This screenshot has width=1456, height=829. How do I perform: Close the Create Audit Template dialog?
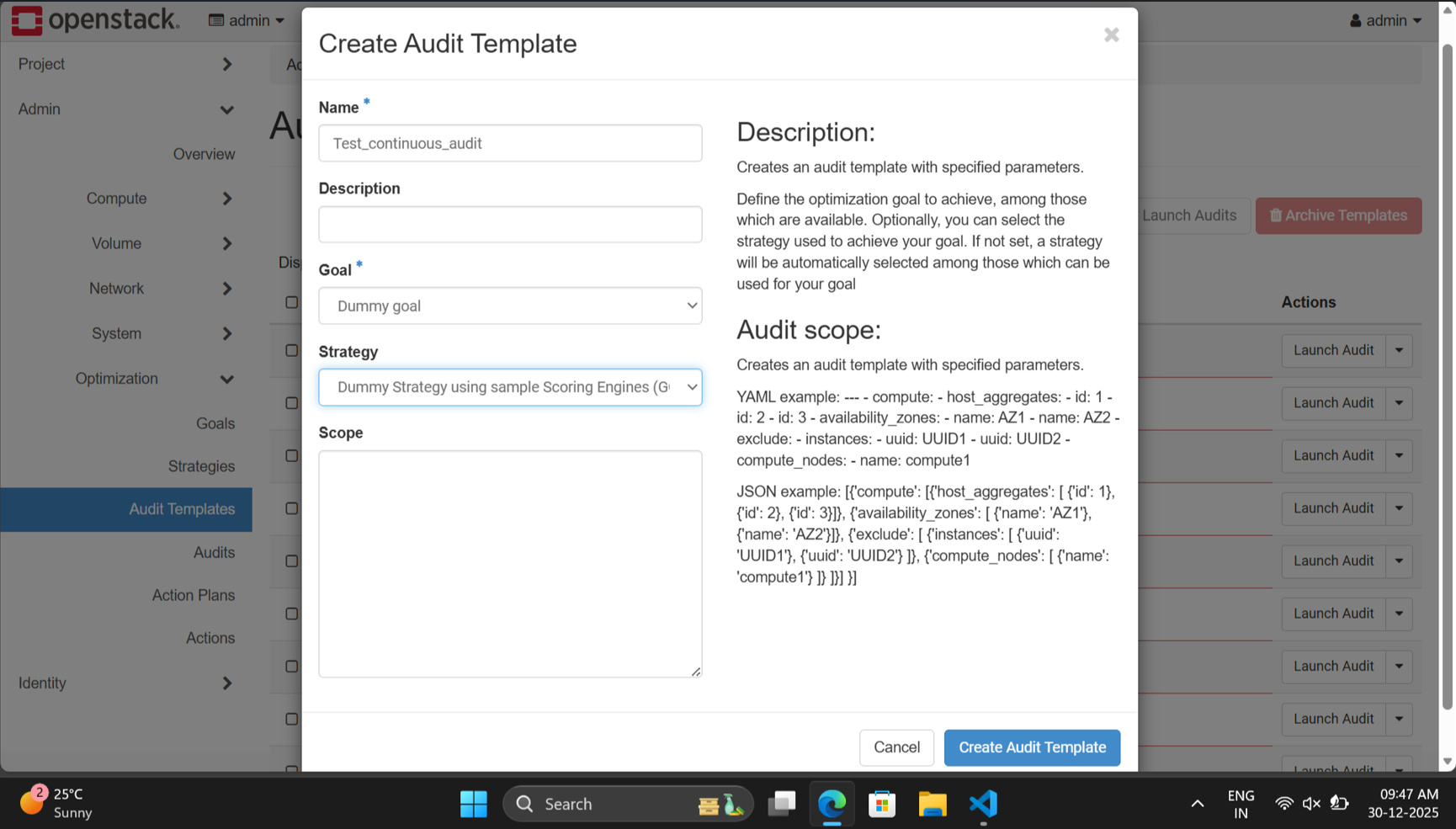[x=1111, y=35]
